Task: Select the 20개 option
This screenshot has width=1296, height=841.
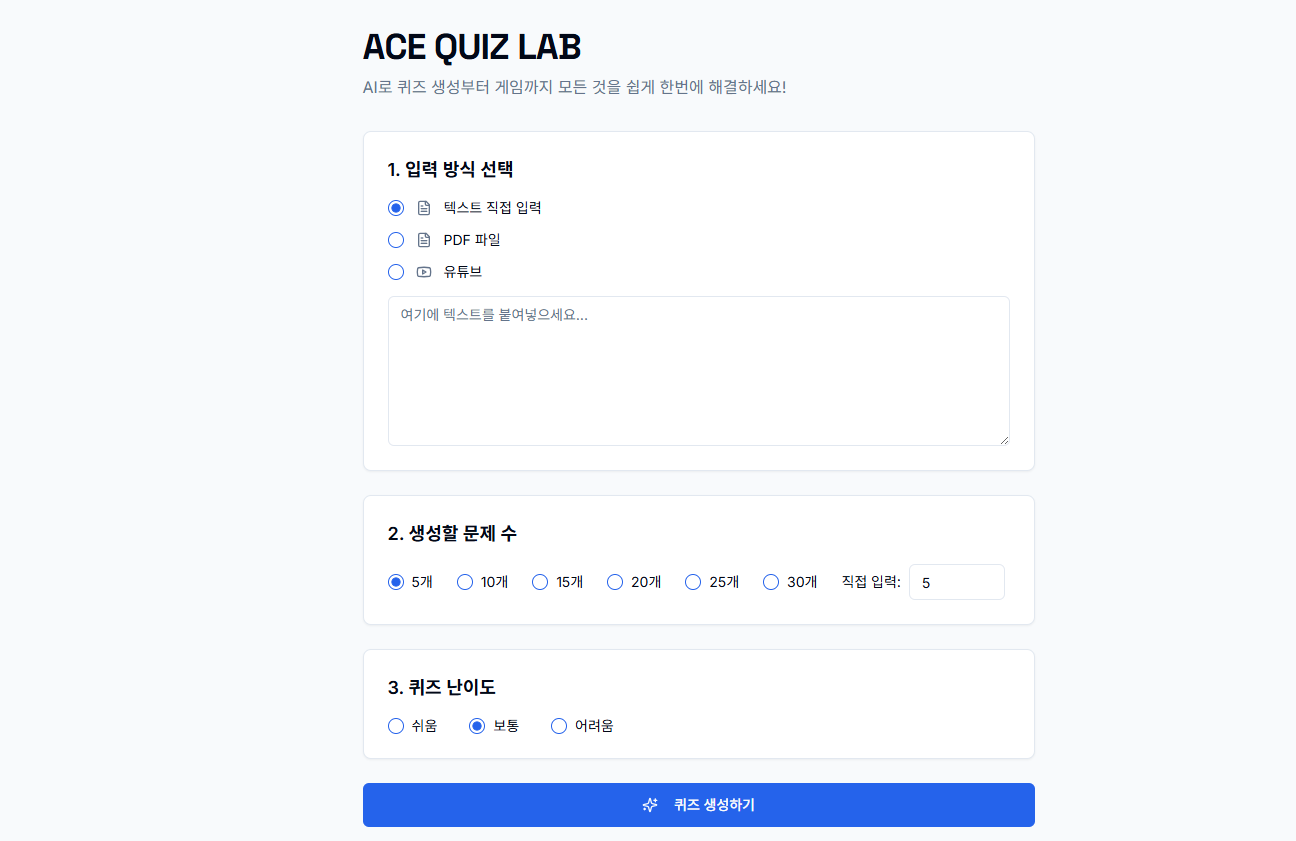Action: click(x=615, y=581)
